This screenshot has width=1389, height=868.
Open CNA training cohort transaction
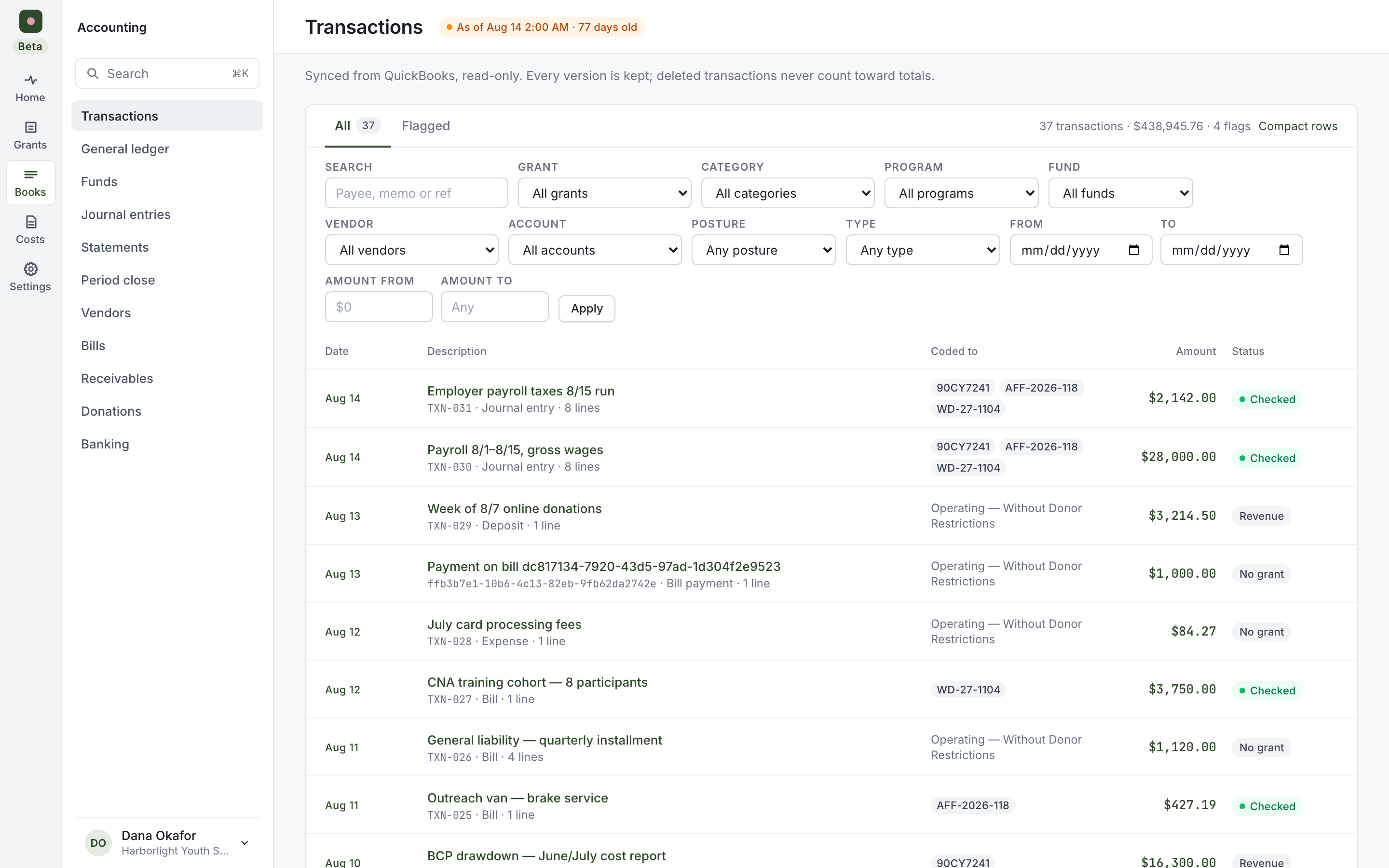click(537, 682)
